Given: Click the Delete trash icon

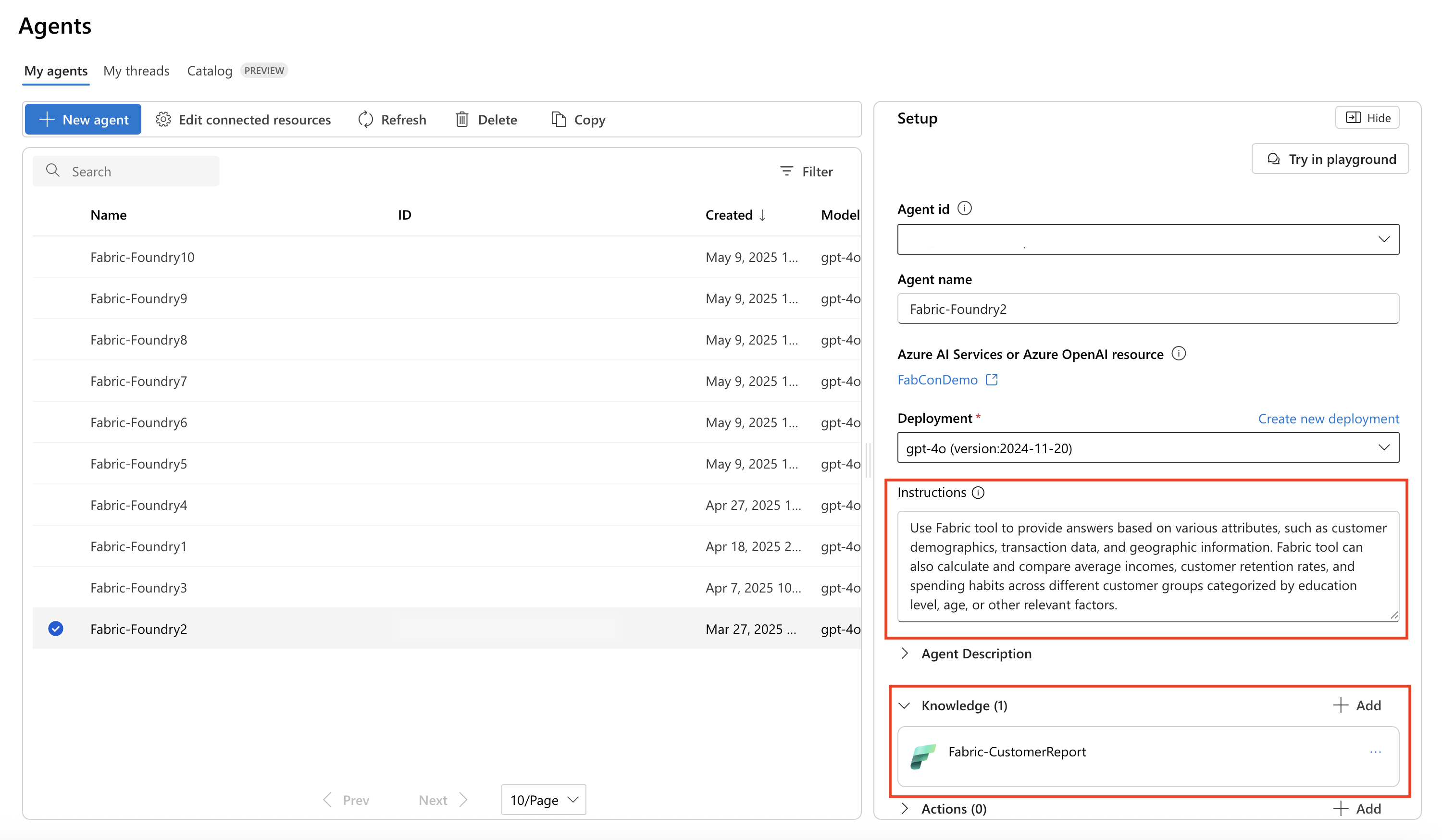Looking at the screenshot, I should click(x=462, y=120).
